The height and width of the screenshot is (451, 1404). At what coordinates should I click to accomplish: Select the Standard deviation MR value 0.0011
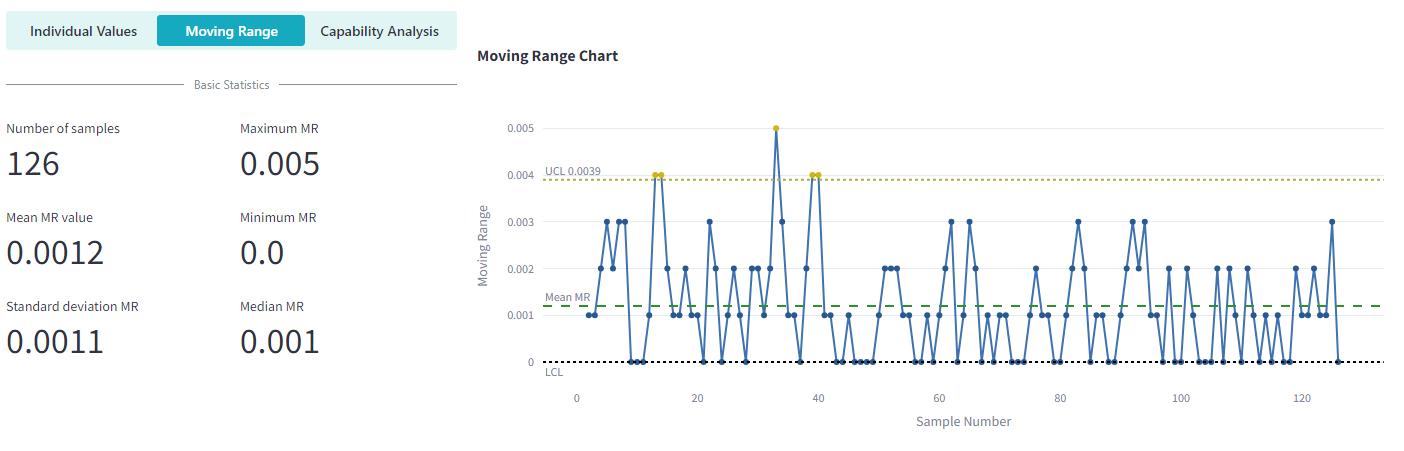pyautogui.click(x=55, y=342)
